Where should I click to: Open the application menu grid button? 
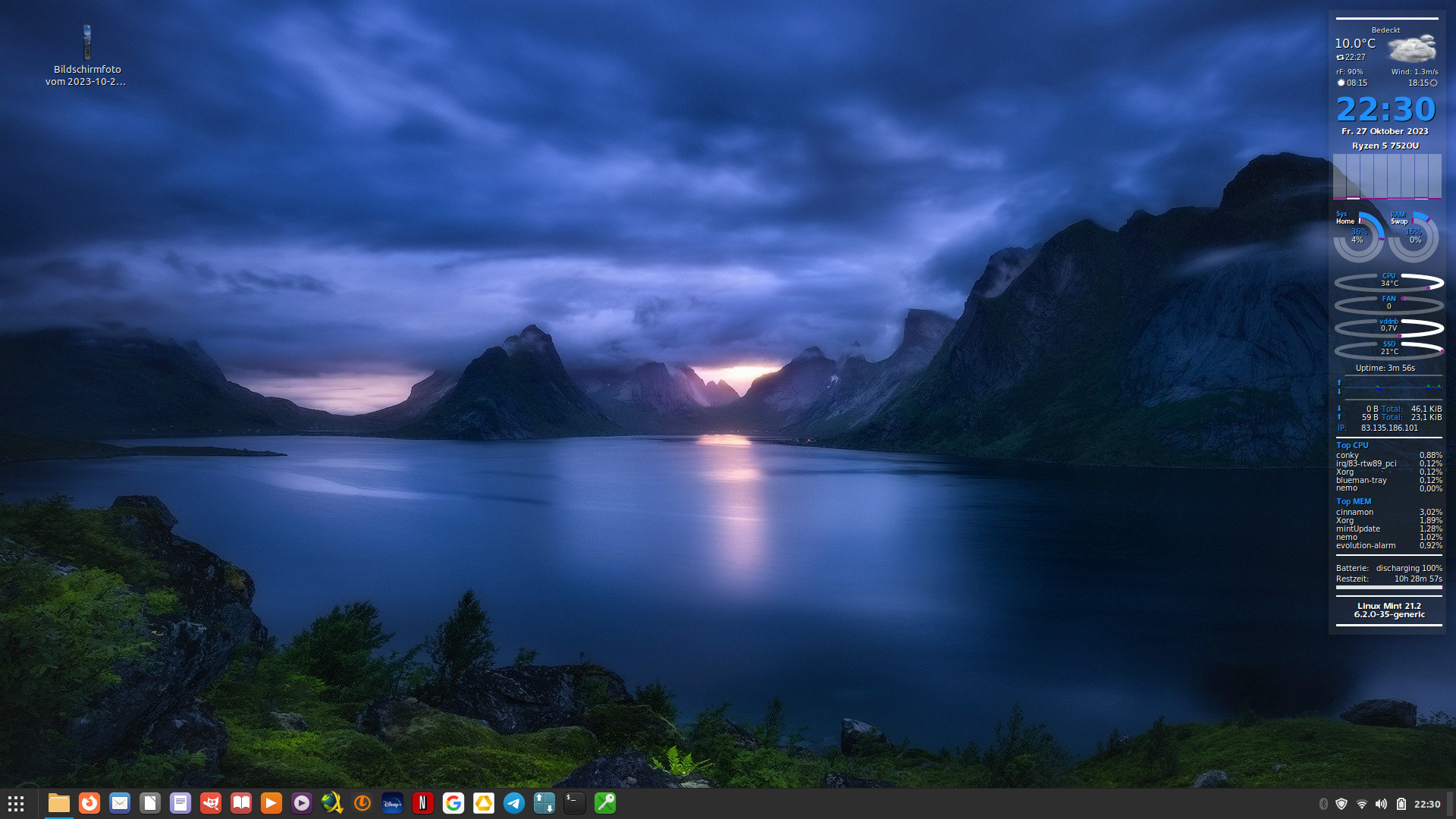[16, 803]
